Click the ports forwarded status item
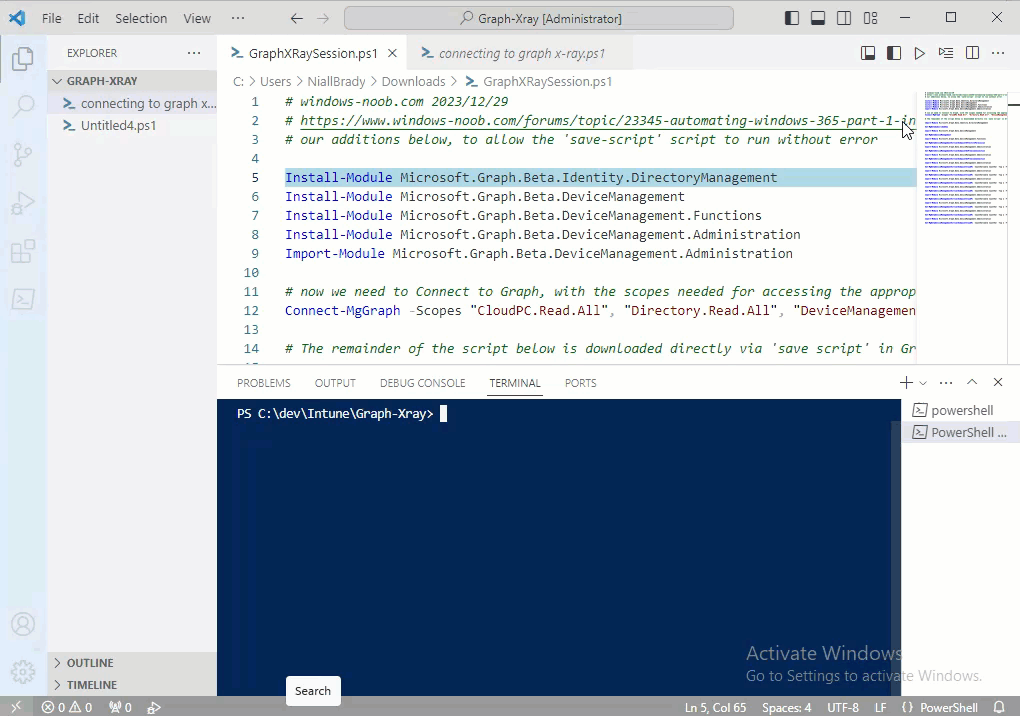 click(120, 707)
